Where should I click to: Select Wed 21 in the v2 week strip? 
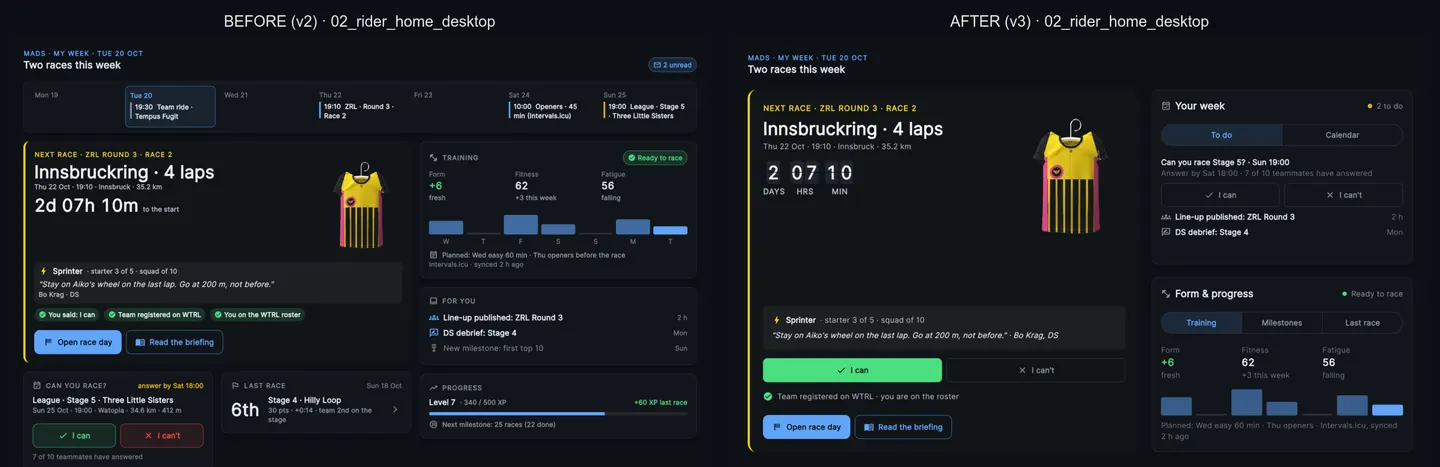236,95
